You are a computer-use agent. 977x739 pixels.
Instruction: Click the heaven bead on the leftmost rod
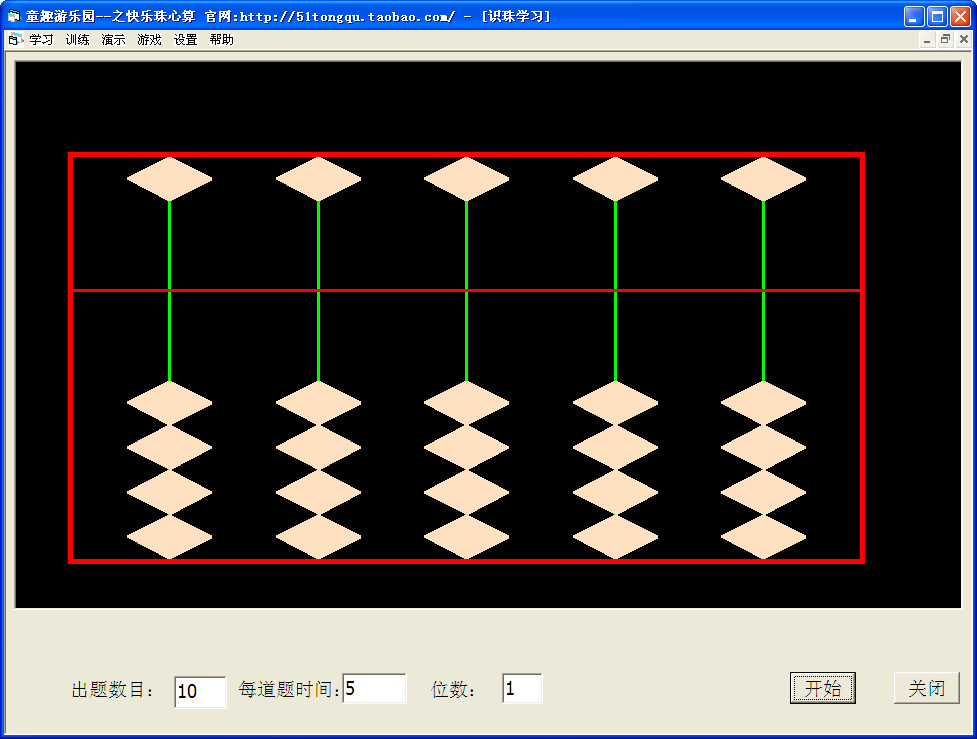pos(169,177)
